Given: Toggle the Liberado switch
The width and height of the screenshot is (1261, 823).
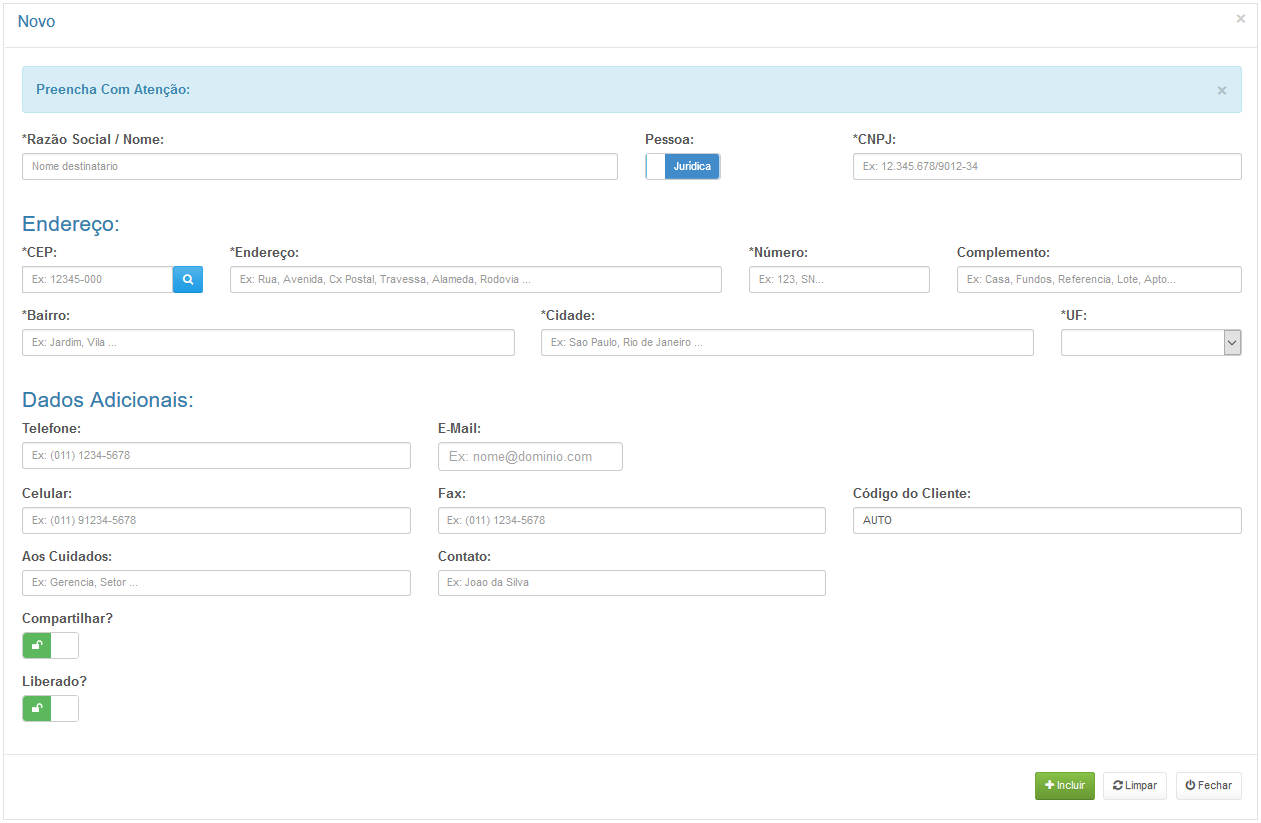Looking at the screenshot, I should coord(50,709).
